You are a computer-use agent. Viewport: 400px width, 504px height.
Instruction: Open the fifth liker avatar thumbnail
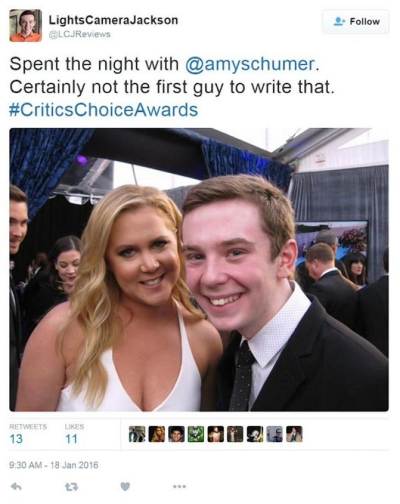pos(216,434)
